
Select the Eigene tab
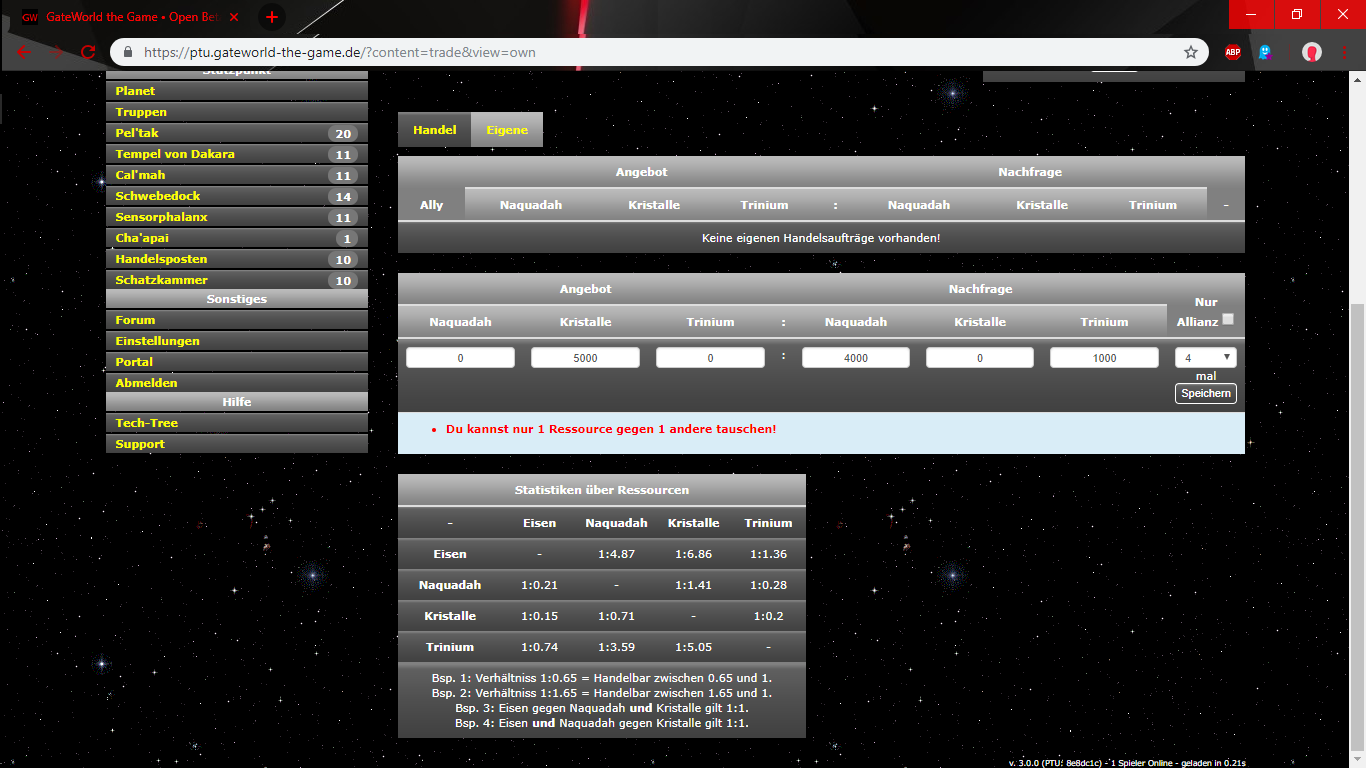(x=507, y=130)
